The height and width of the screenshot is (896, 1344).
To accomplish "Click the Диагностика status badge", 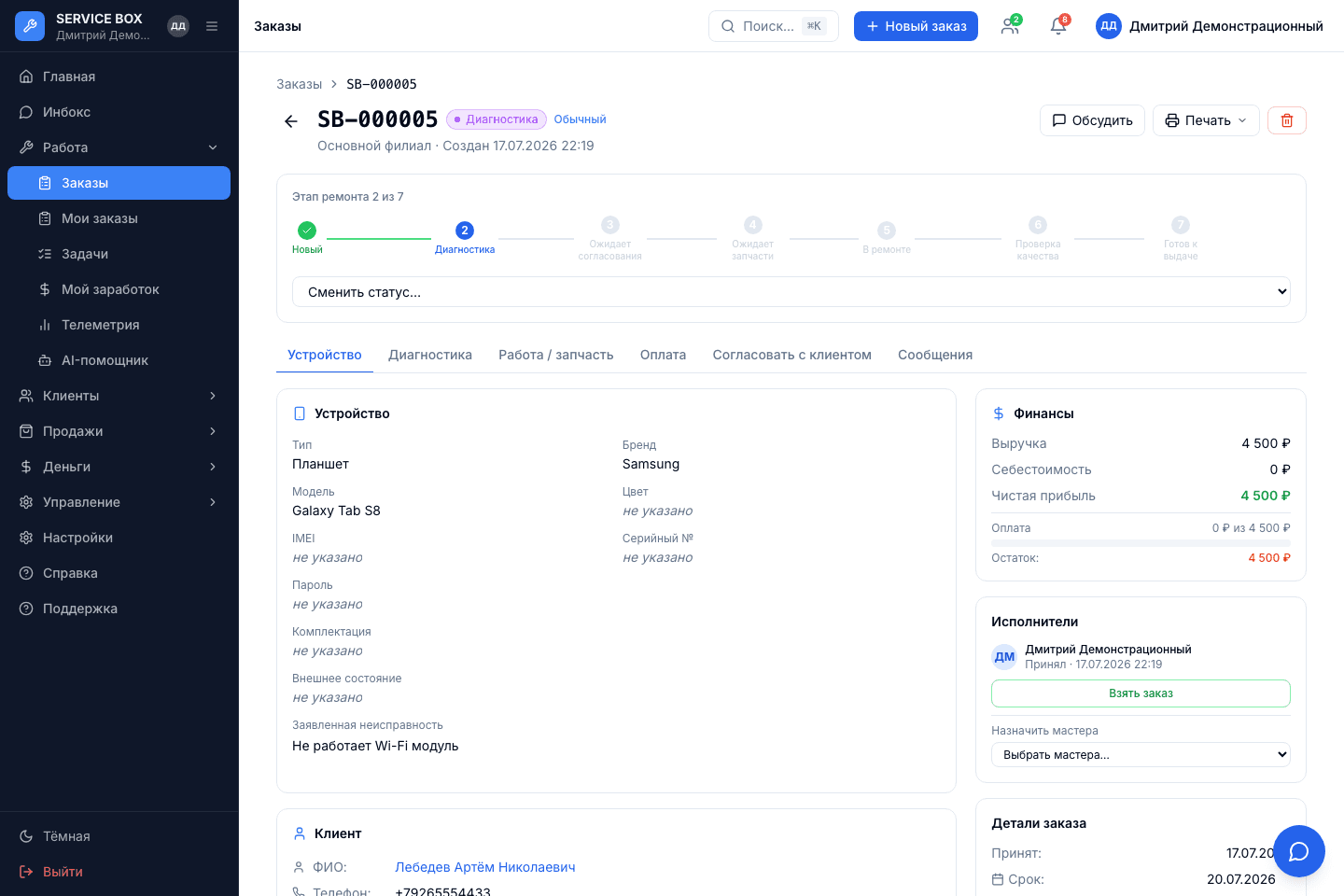I will pyautogui.click(x=497, y=119).
